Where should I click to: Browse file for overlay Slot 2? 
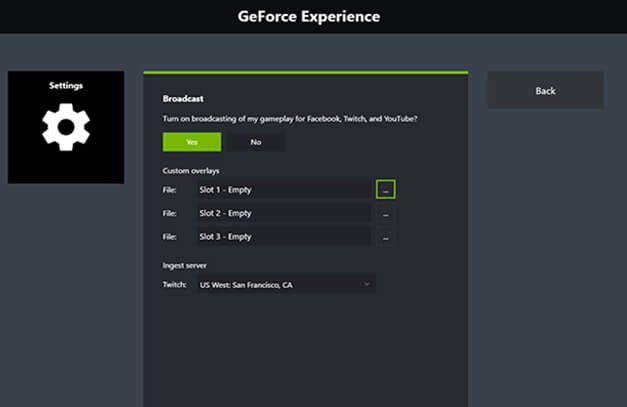click(385, 213)
